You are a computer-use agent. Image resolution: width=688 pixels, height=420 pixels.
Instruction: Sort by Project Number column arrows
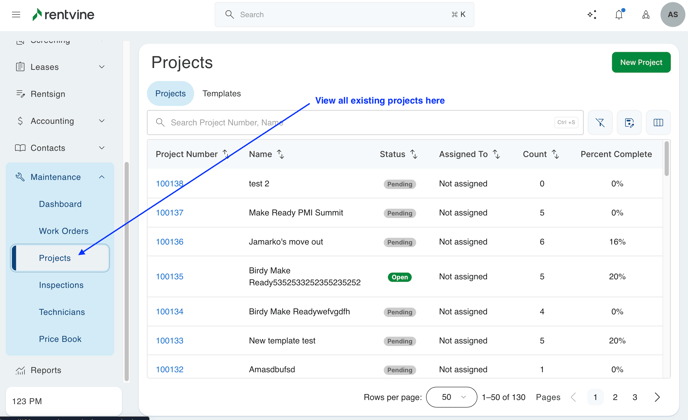tap(226, 154)
